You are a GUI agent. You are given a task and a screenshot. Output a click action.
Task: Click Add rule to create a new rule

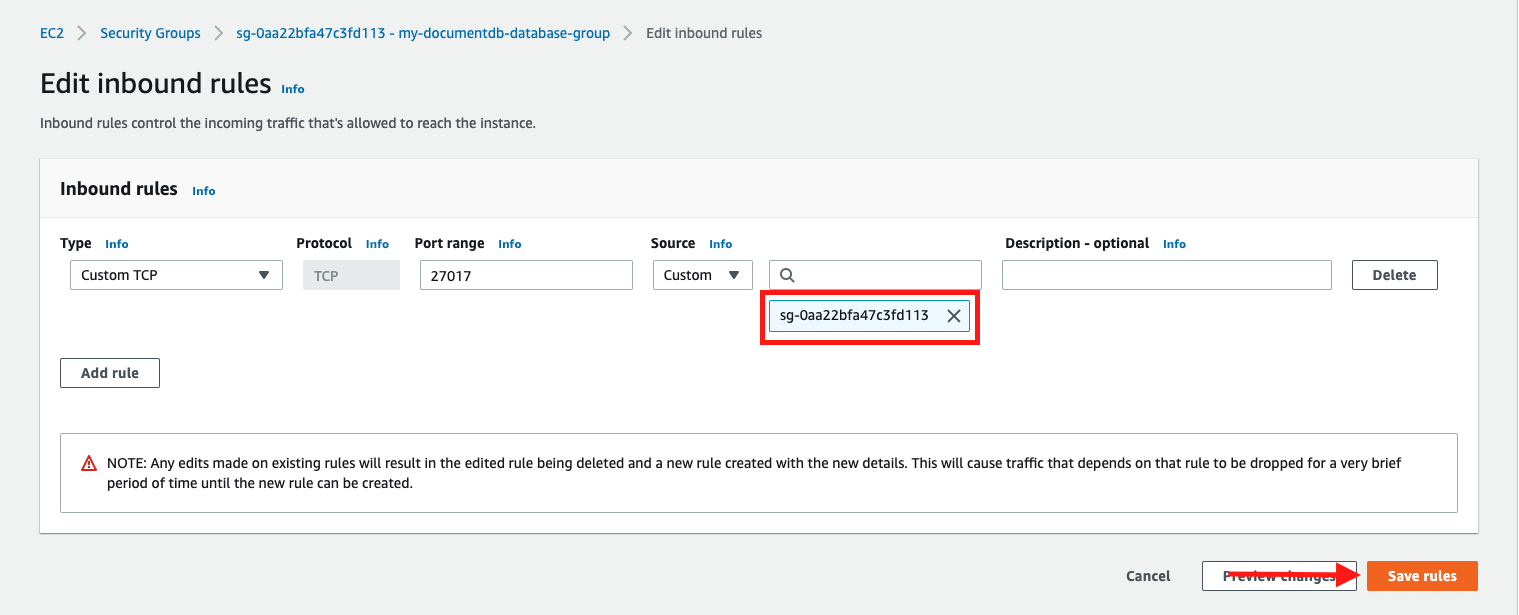pos(109,372)
